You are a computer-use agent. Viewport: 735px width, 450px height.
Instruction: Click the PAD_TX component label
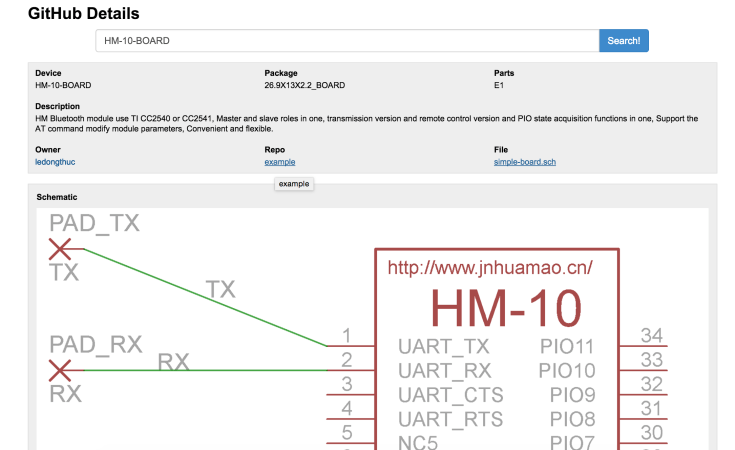pos(94,223)
